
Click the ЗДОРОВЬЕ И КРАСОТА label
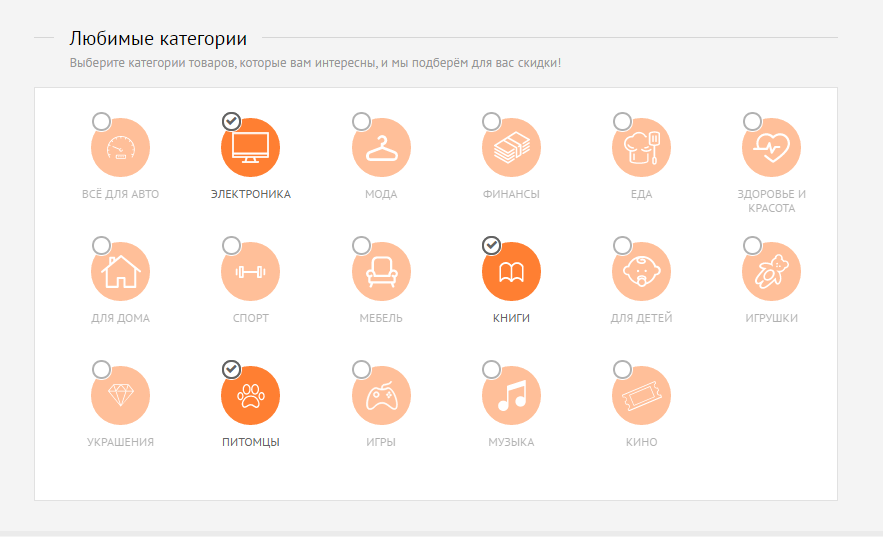[771, 201]
